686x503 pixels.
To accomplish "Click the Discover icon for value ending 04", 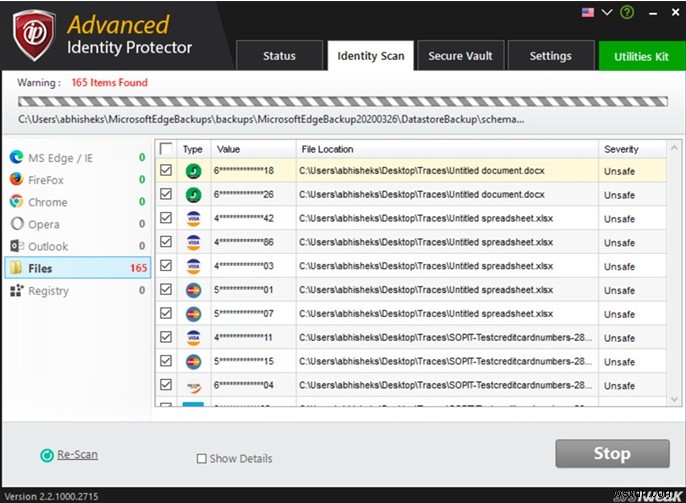I will [x=193, y=386].
